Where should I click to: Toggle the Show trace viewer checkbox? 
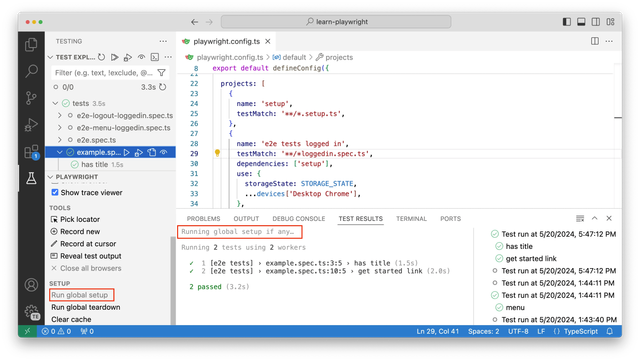point(55,192)
